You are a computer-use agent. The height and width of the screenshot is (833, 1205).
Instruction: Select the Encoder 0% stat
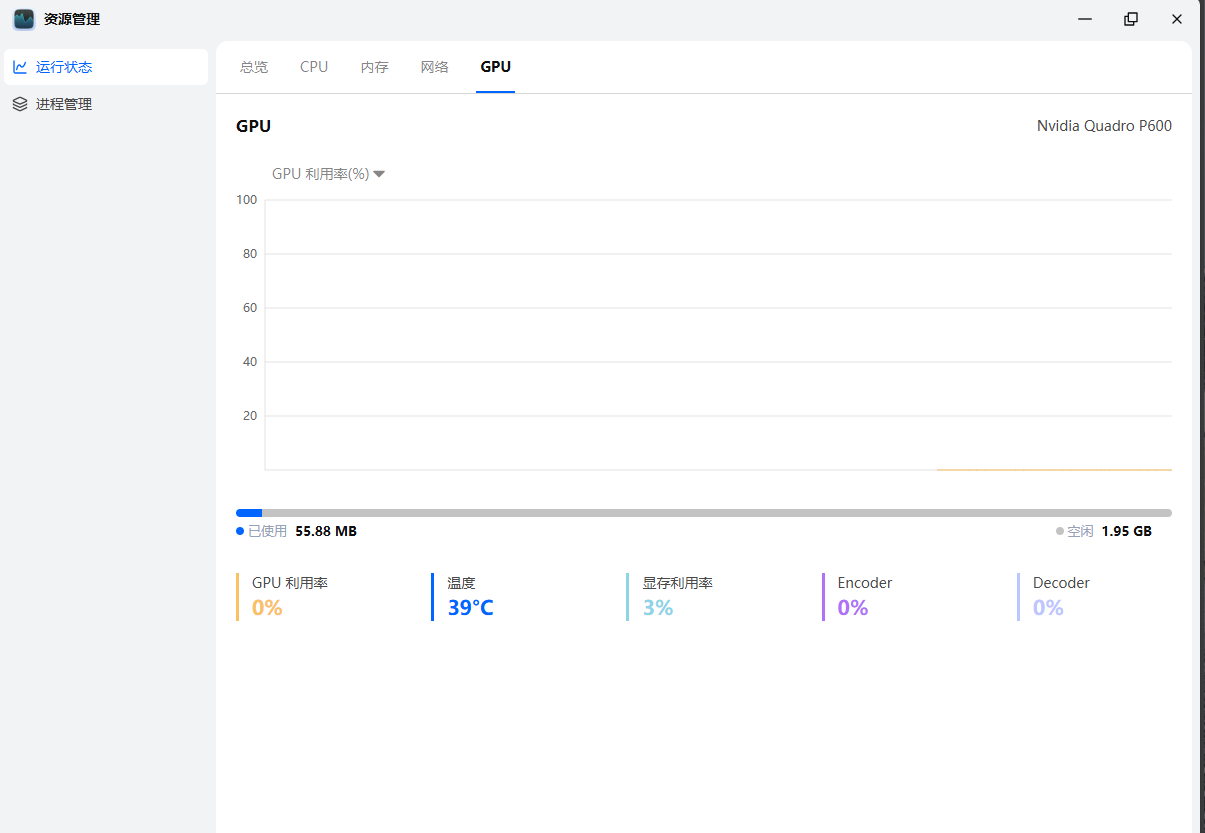[x=864, y=597]
